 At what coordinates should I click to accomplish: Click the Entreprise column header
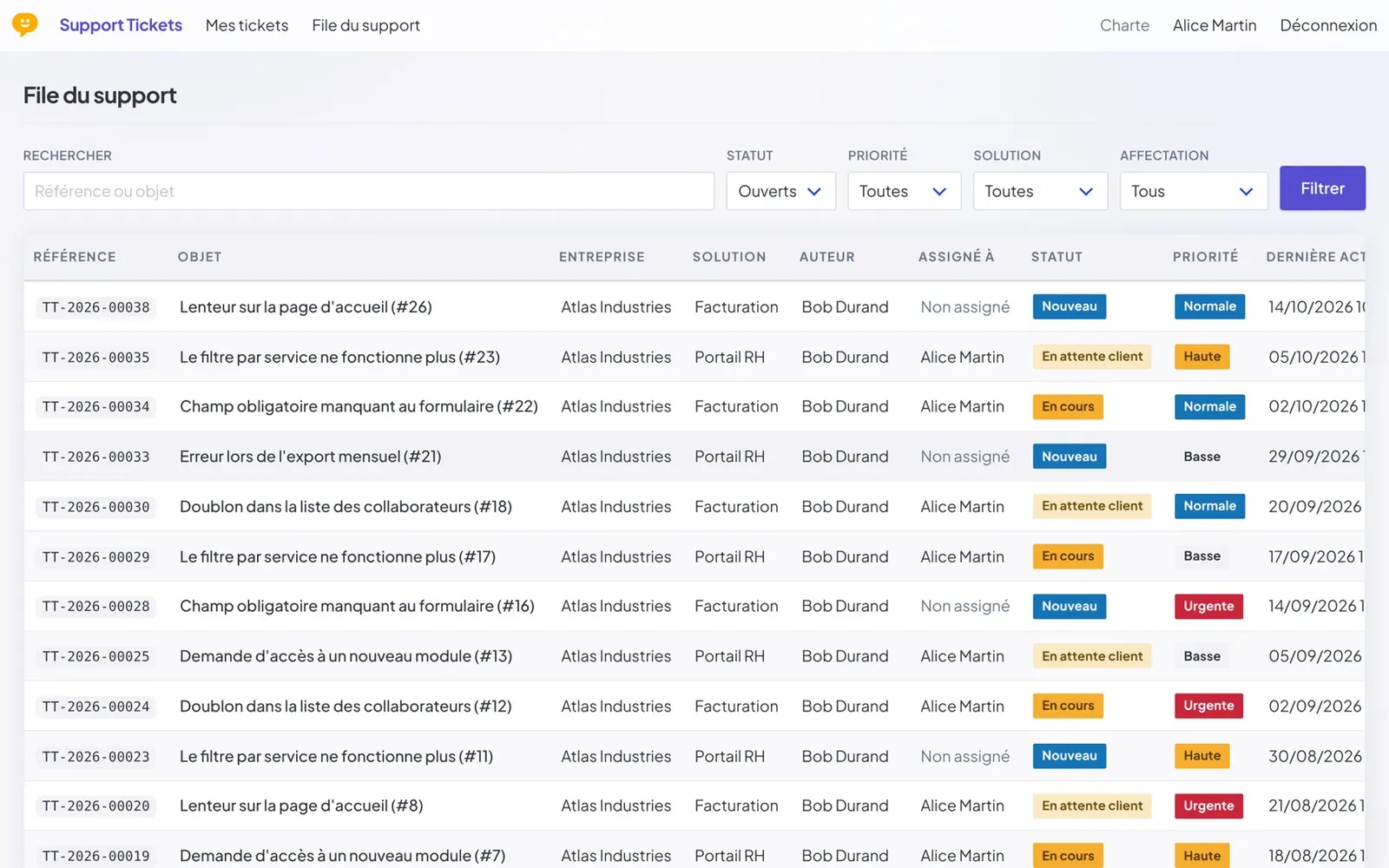click(x=602, y=257)
